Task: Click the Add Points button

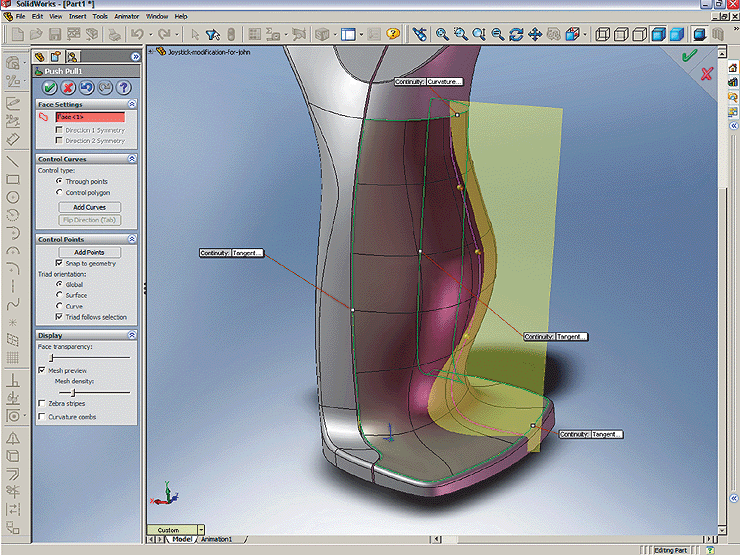Action: click(90, 252)
